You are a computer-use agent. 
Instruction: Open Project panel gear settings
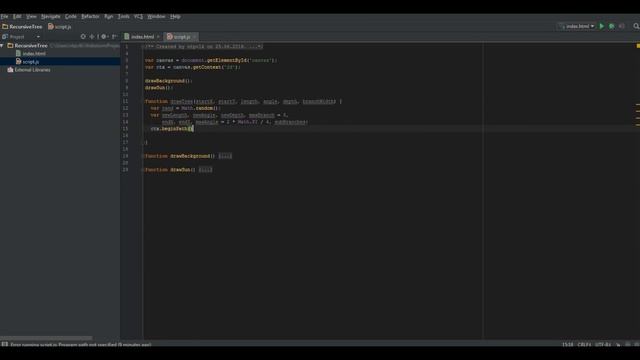(x=104, y=36)
